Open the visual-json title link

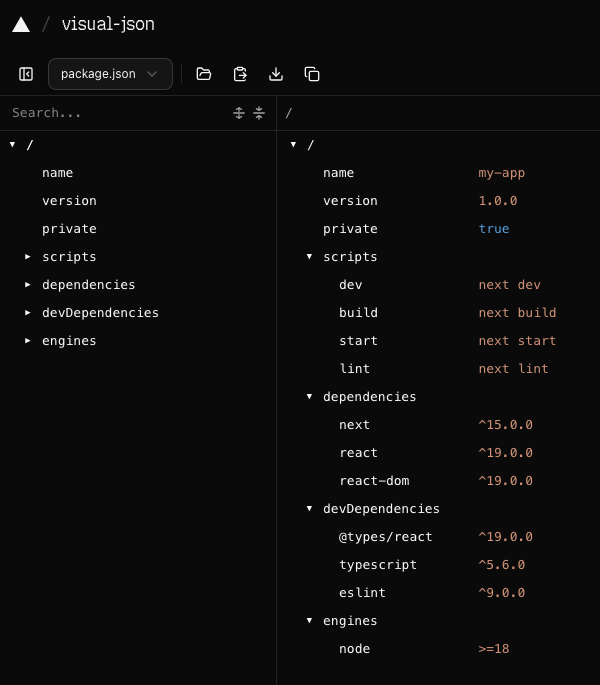(108, 24)
